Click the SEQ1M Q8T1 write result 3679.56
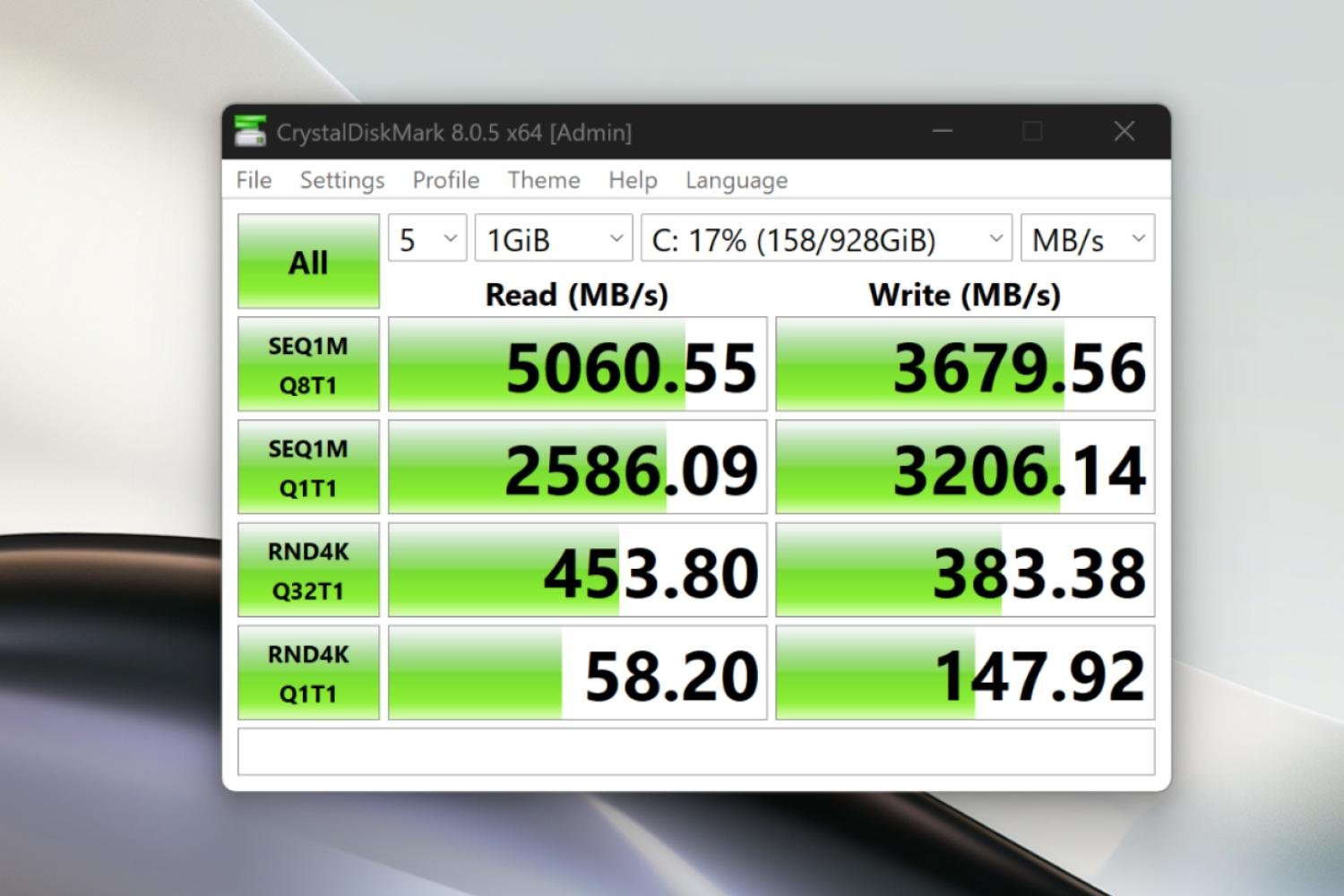This screenshot has height=896, width=1344. point(965,364)
